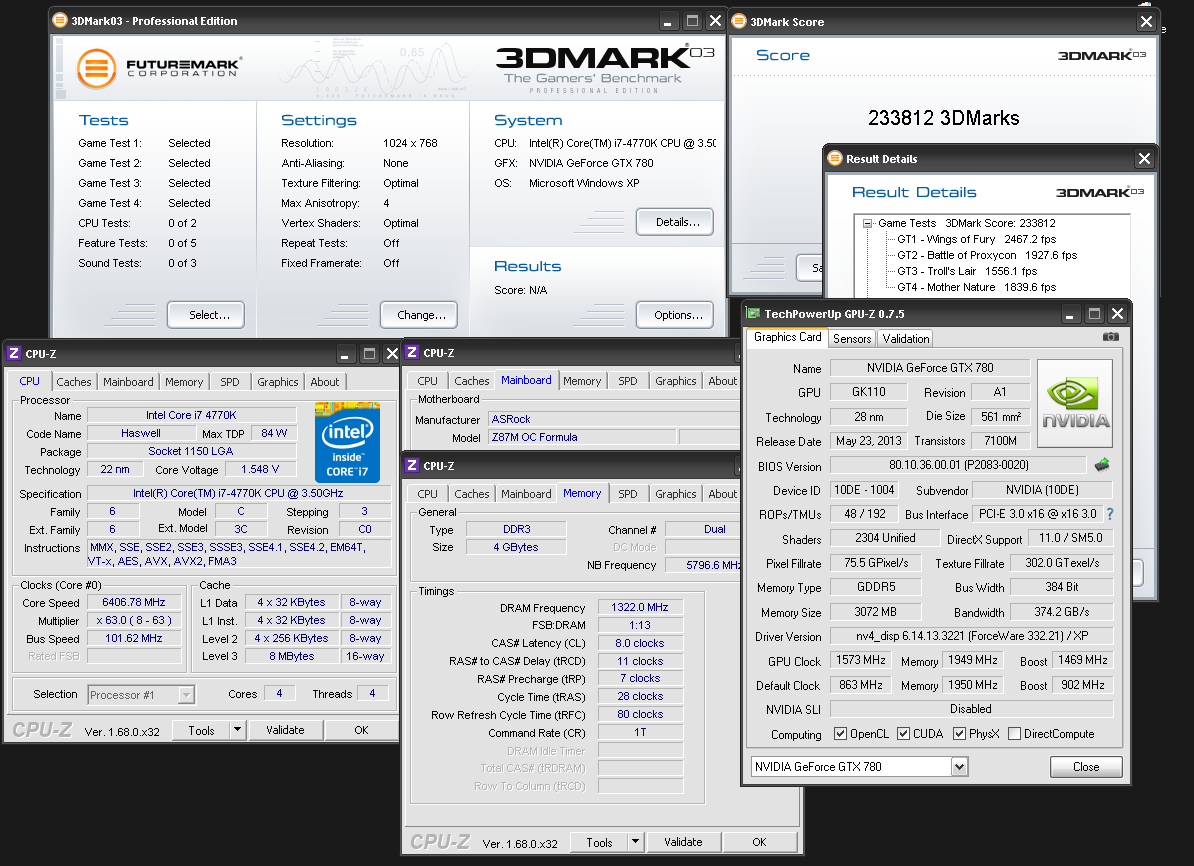This screenshot has height=866, width=1194.
Task: Click the Close button in GPU-Z
Action: click(x=1086, y=767)
